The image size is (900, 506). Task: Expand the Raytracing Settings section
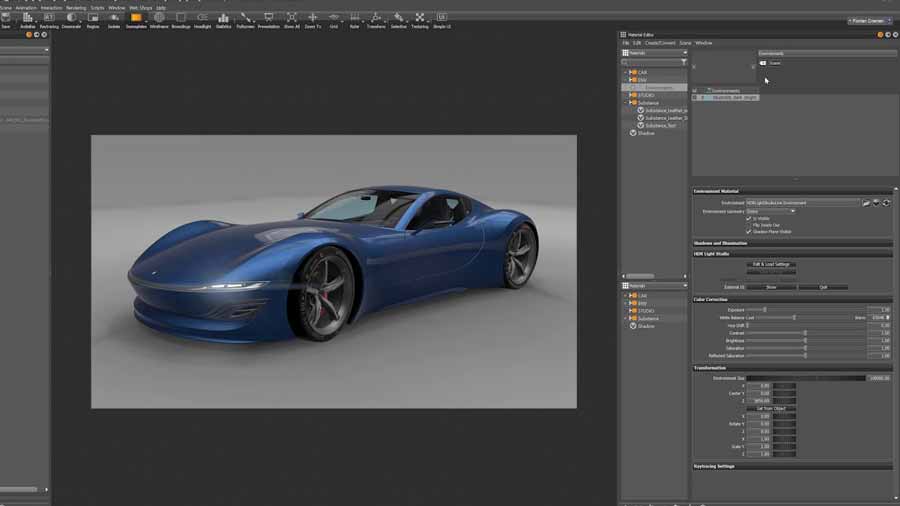(714, 466)
